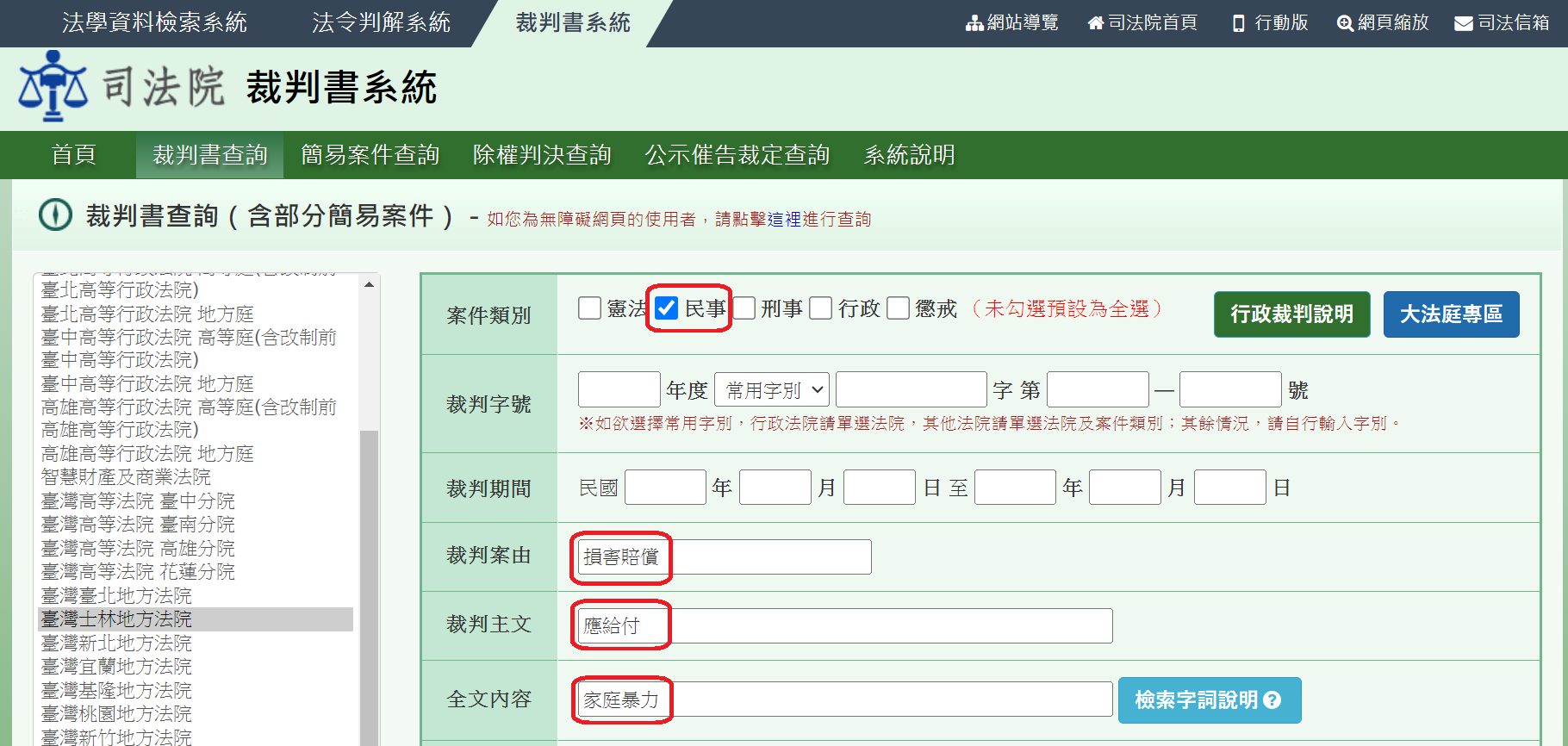
Task: Click the 網站導覽 sitemap icon
Action: coord(974,23)
